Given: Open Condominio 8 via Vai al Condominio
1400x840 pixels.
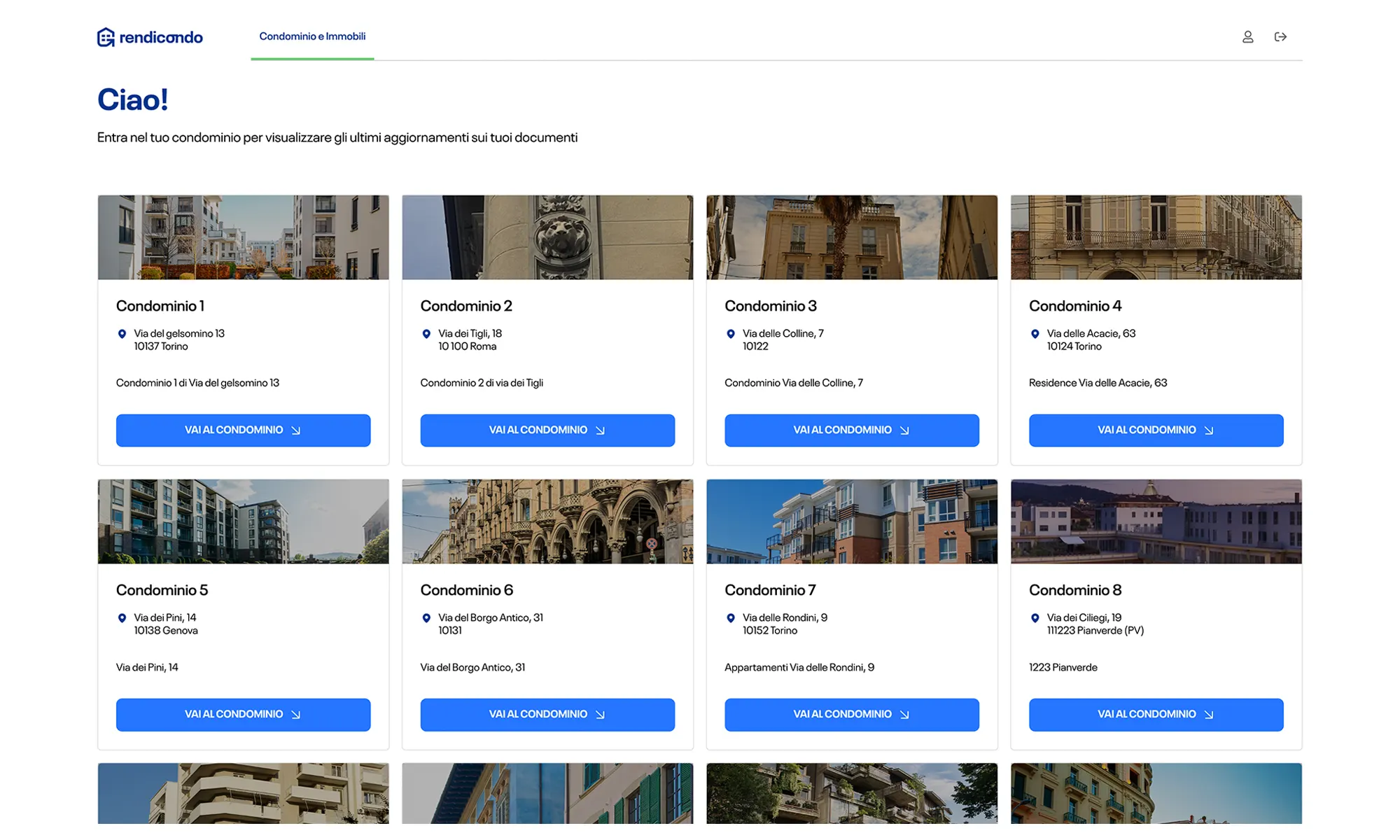Looking at the screenshot, I should point(1156,715).
